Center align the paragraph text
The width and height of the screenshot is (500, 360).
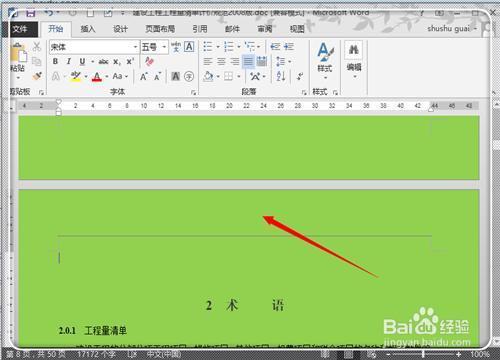click(221, 61)
